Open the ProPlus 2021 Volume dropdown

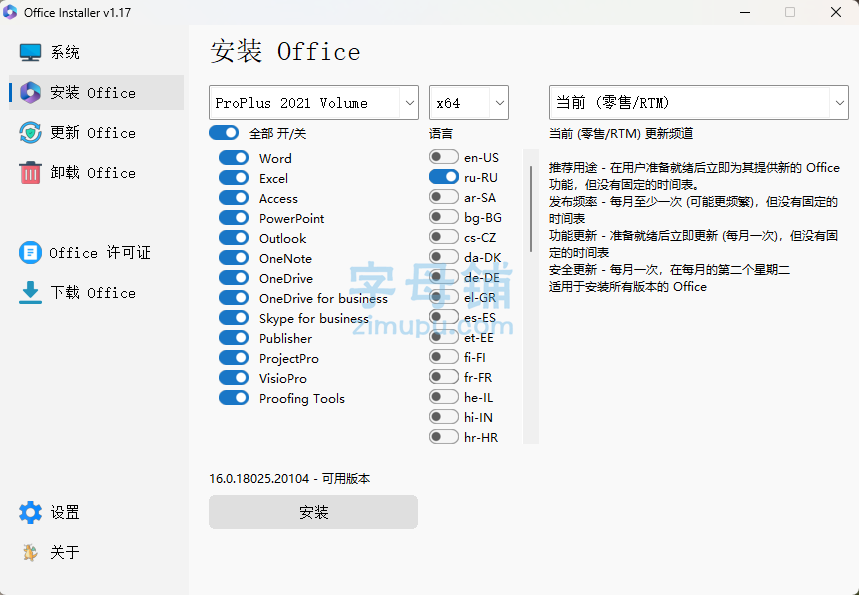[x=314, y=102]
